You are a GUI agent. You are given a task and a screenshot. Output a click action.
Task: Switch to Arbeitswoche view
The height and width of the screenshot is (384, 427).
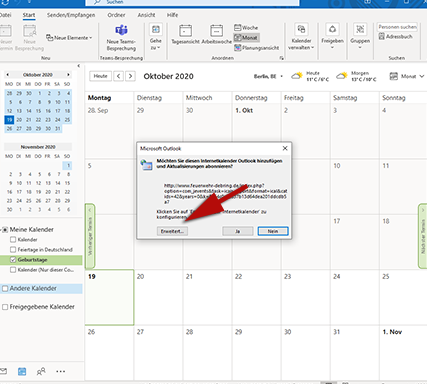coord(217,35)
